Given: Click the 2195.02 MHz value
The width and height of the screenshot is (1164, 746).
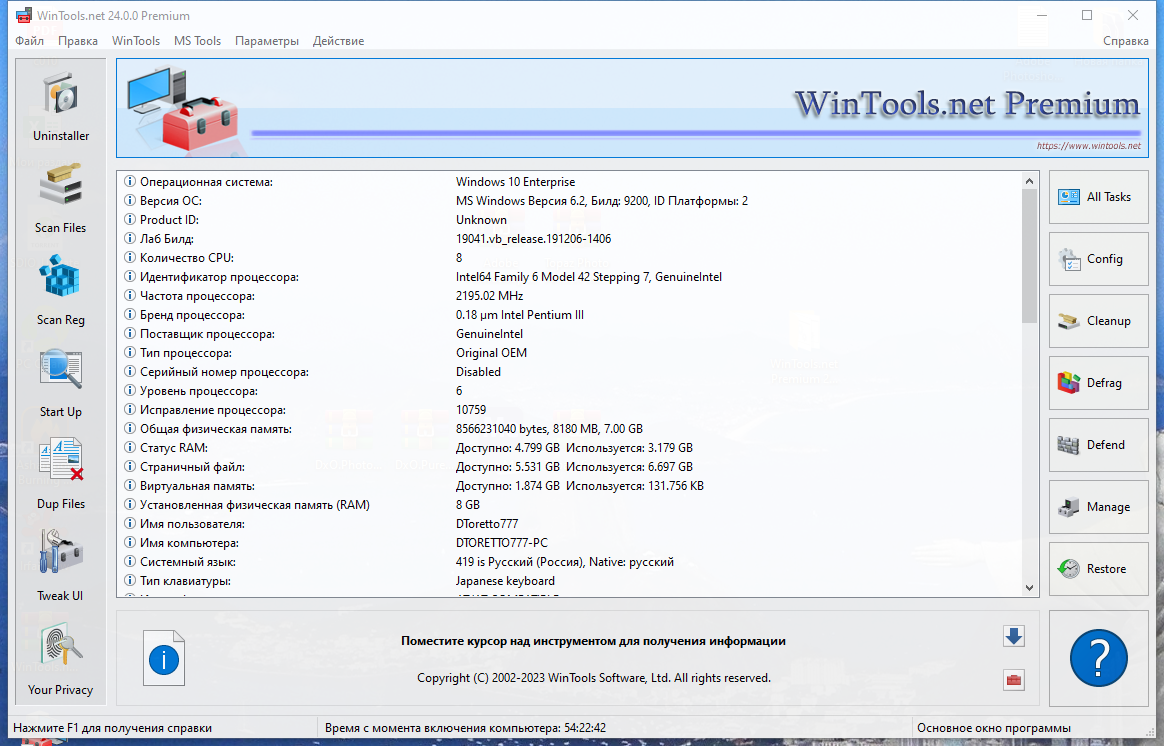Looking at the screenshot, I should coord(489,295).
